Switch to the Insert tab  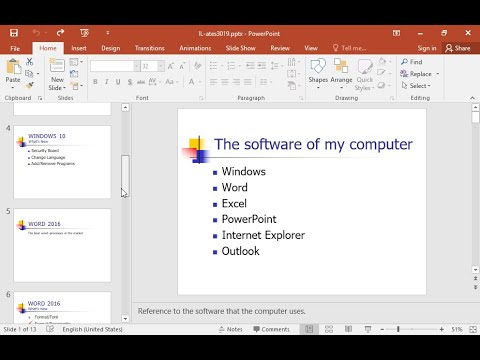click(79, 48)
